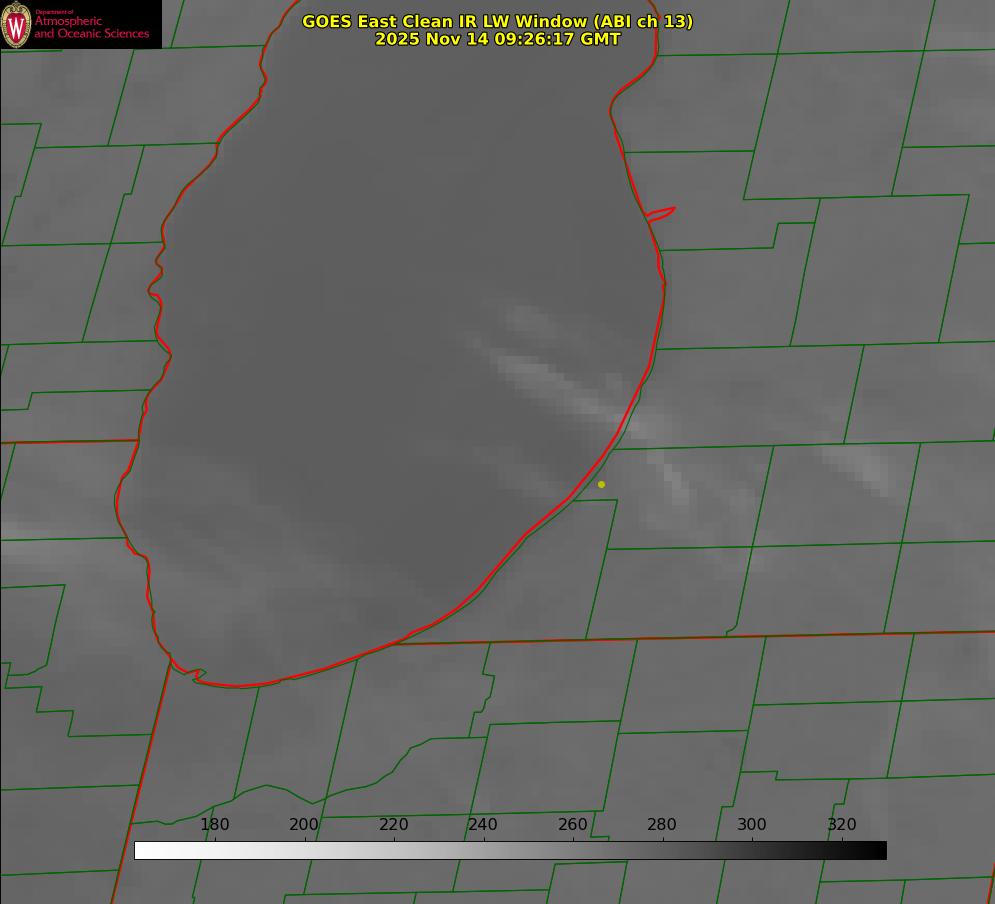The image size is (995, 904).
Task: Click the 240 colorbar tick label
Action: (x=483, y=825)
